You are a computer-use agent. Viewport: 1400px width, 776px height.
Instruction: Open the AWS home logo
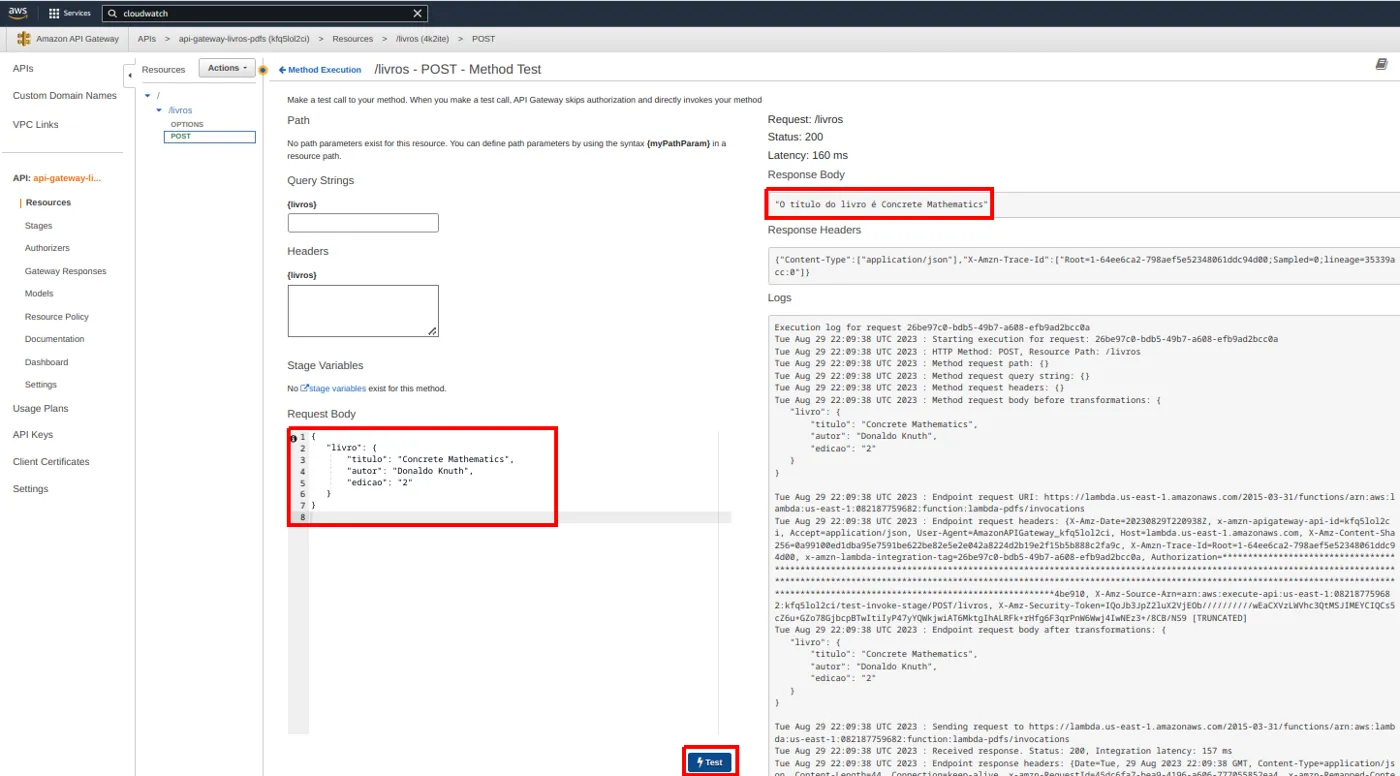click(x=19, y=13)
